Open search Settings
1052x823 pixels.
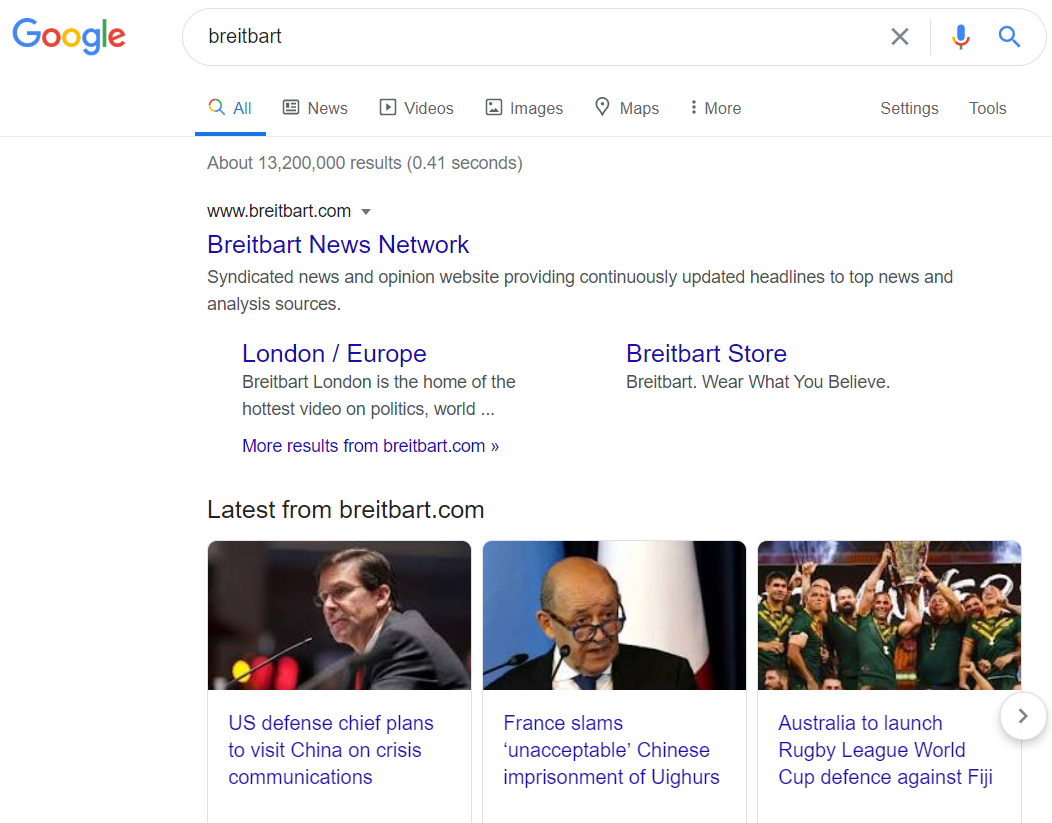coord(909,108)
